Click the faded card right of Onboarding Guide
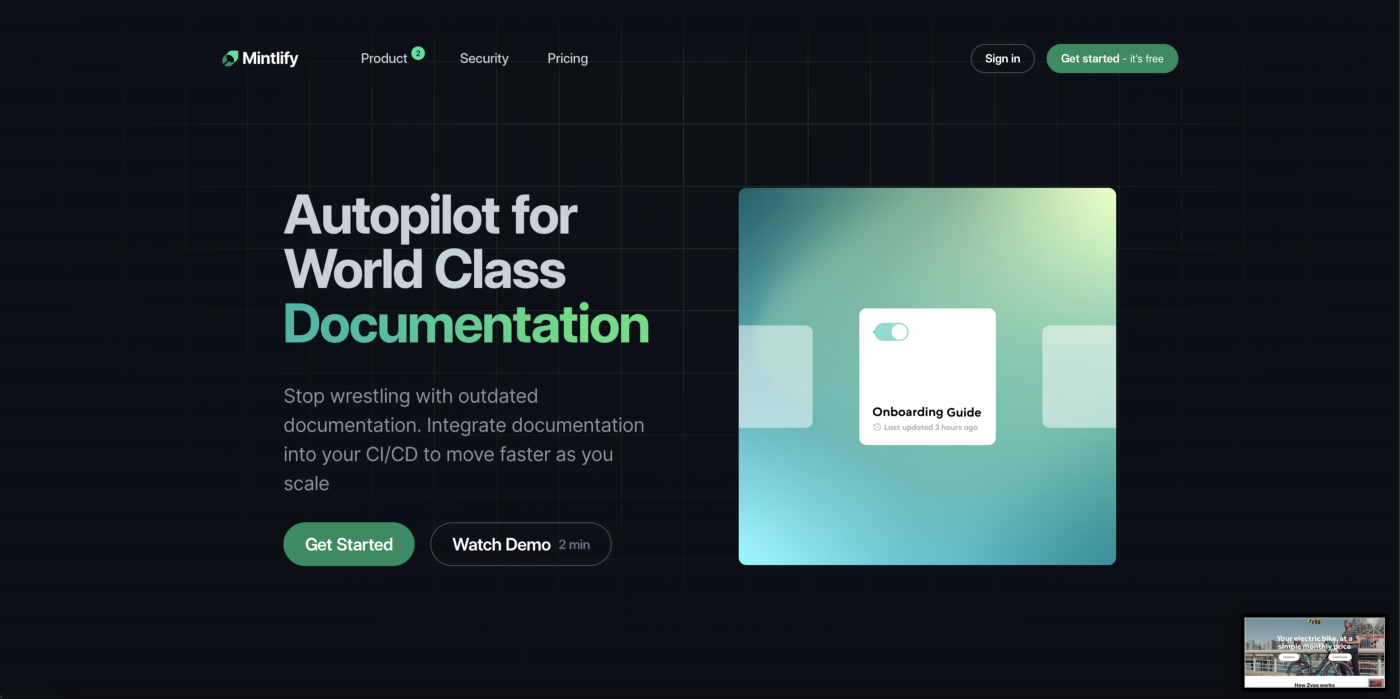The image size is (1400, 699). (x=1079, y=377)
